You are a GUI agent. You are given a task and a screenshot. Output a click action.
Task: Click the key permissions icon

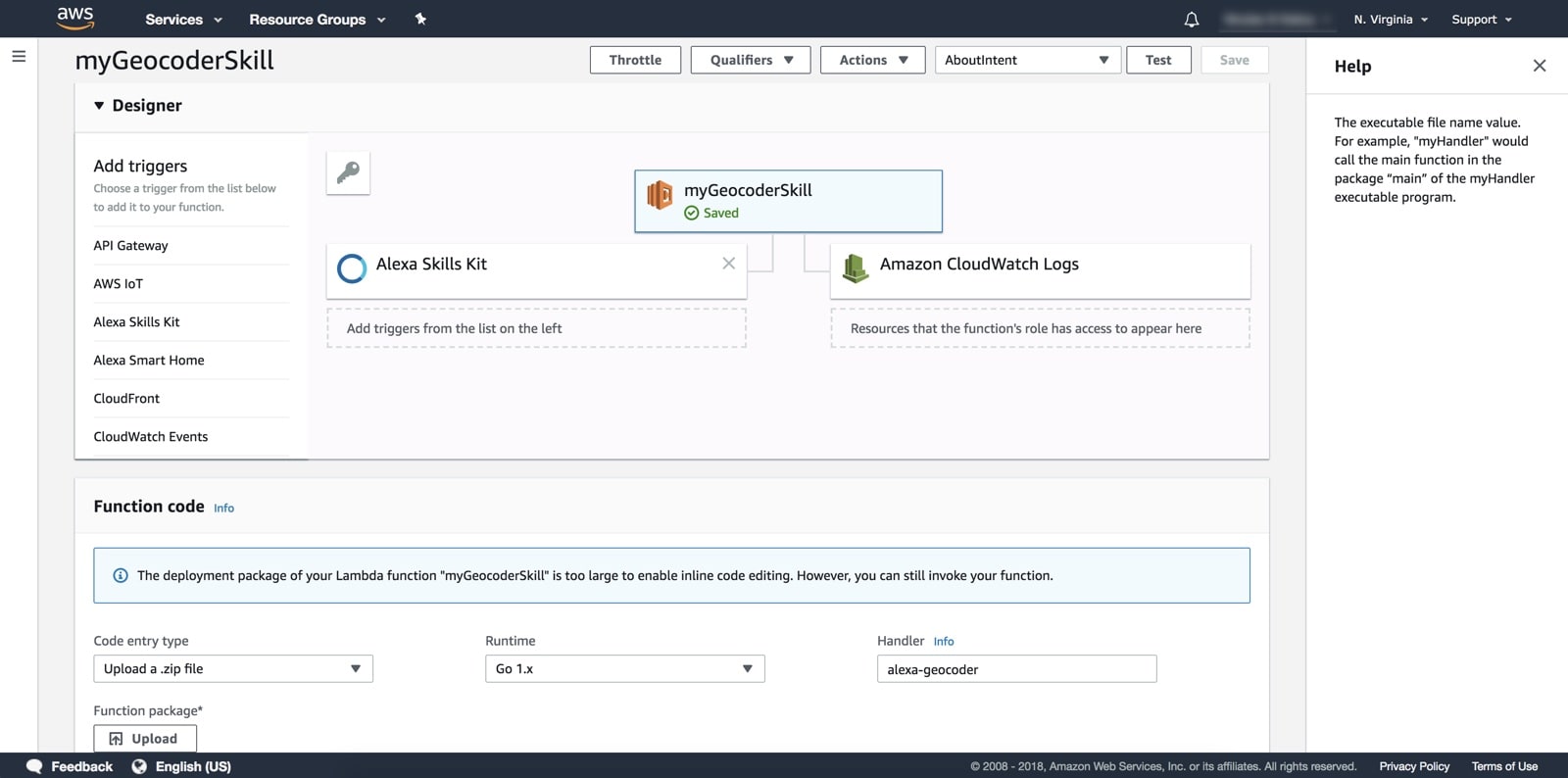[x=348, y=173]
